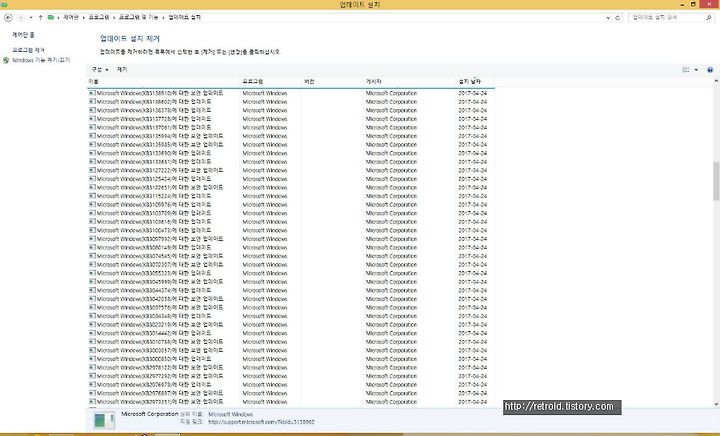Select the KB3137061 update row name
The height and width of the screenshot is (436, 720).
[x=154, y=127]
